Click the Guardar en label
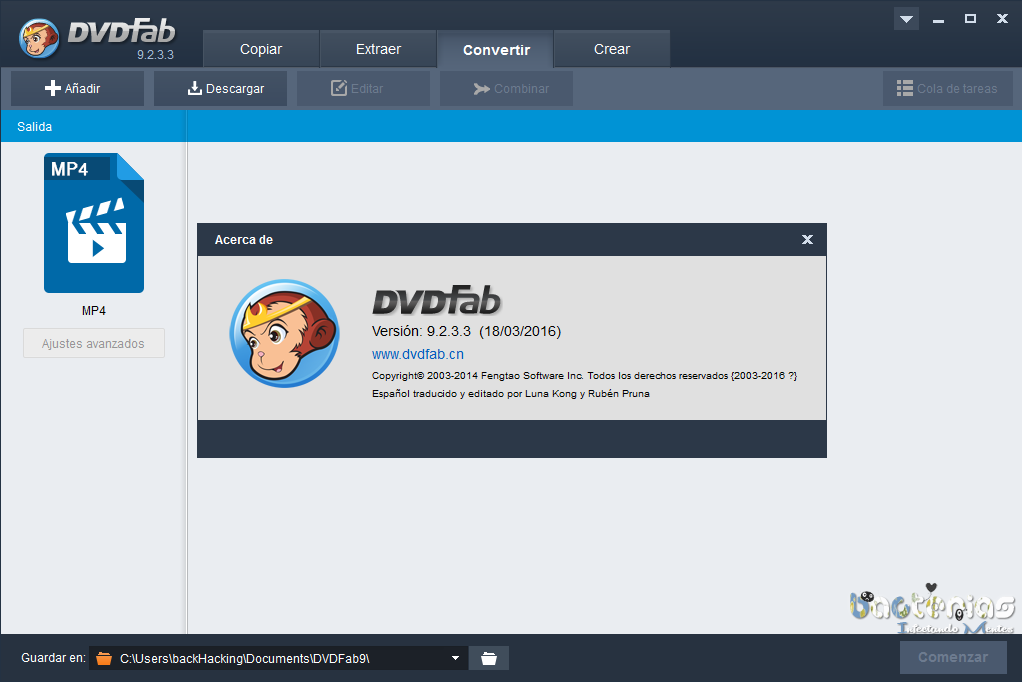The image size is (1022, 682). pos(53,658)
